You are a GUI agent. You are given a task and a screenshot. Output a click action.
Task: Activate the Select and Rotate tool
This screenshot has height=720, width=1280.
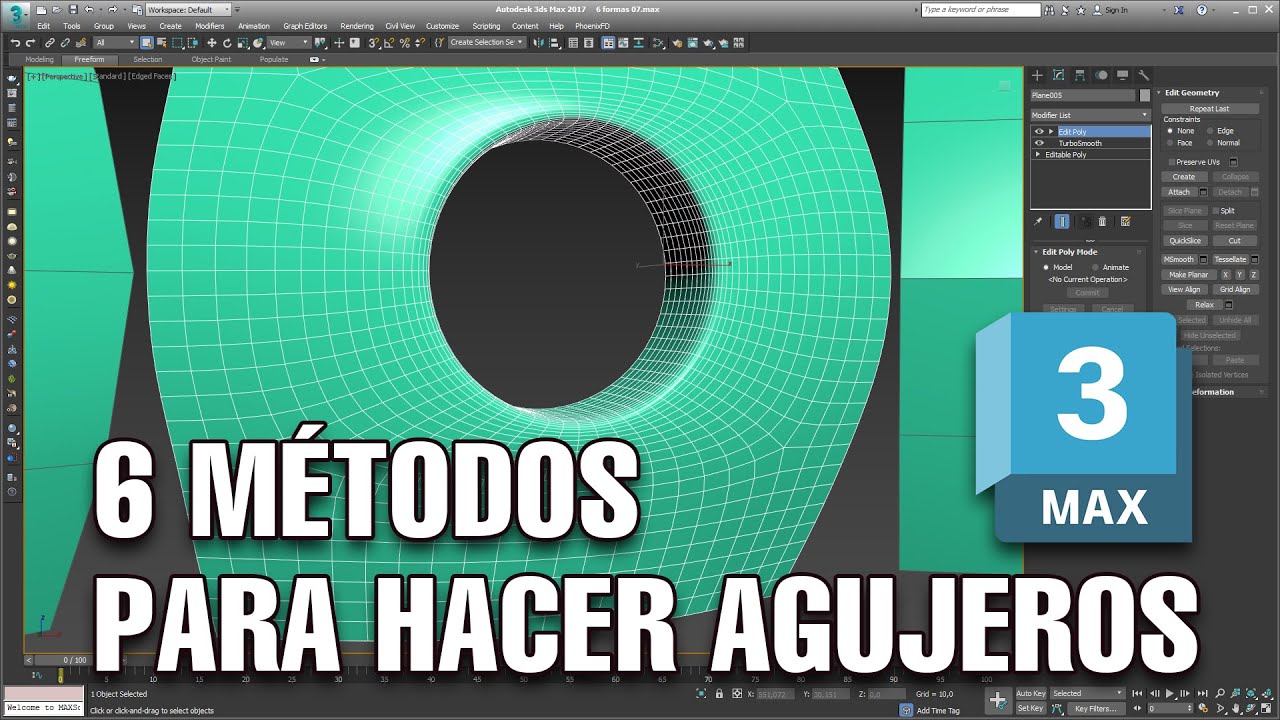(x=227, y=43)
